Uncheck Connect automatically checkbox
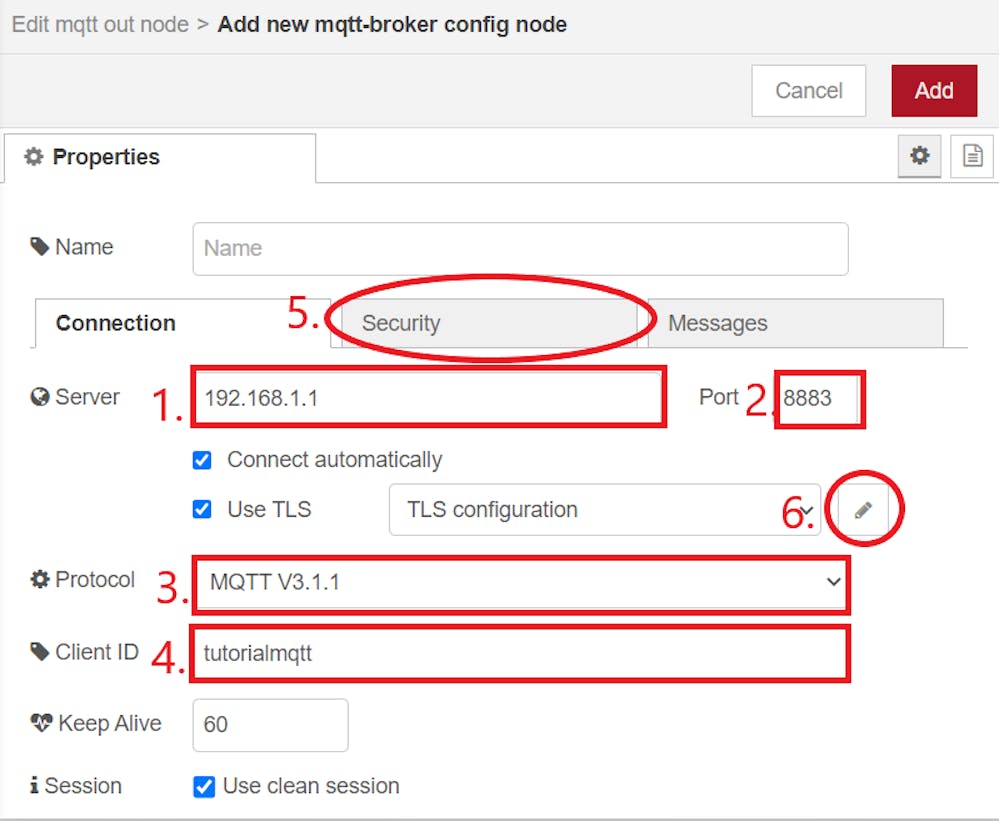Screen dimensions: 999x821 202,460
